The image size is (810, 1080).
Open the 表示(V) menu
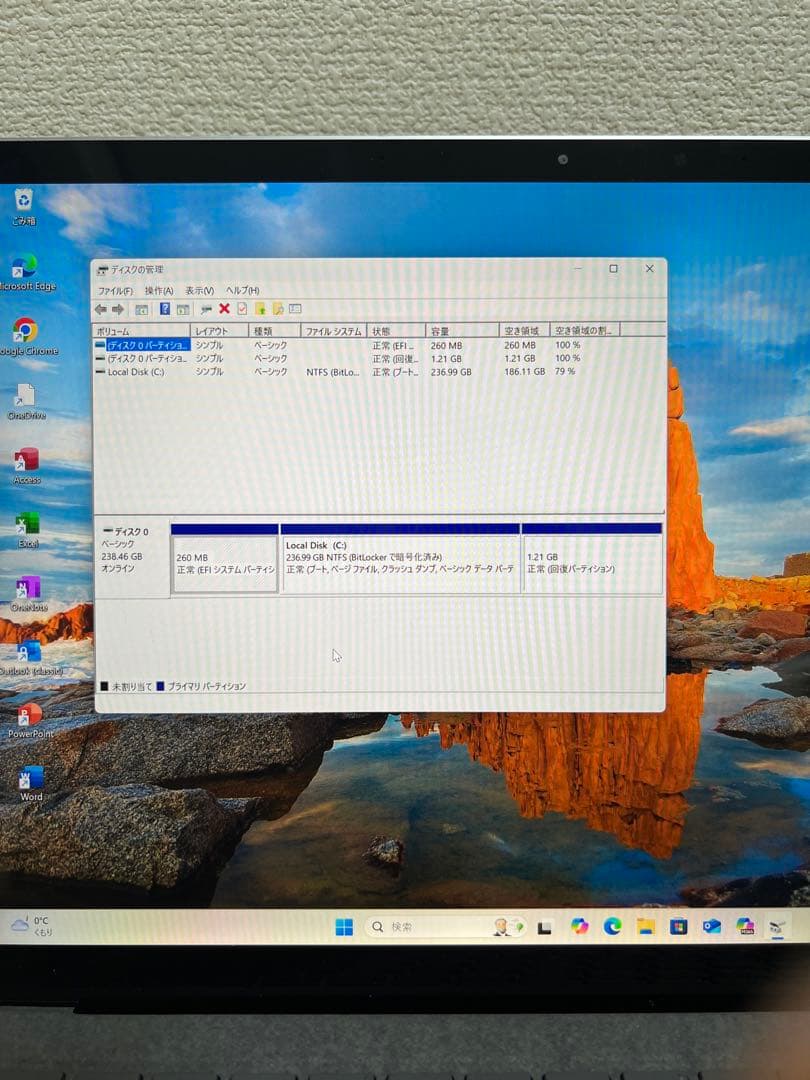click(x=199, y=290)
